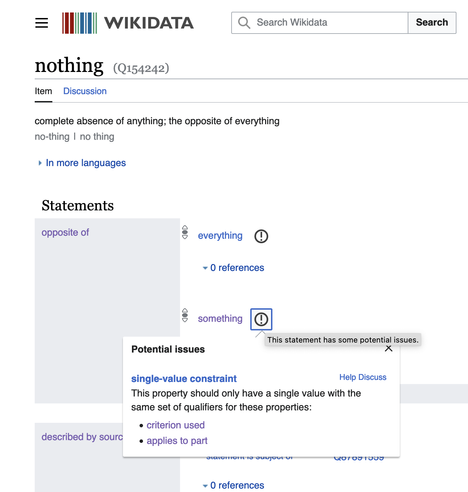468x492 pixels.
Task: Open the hamburger main menu
Action: tap(42, 23)
